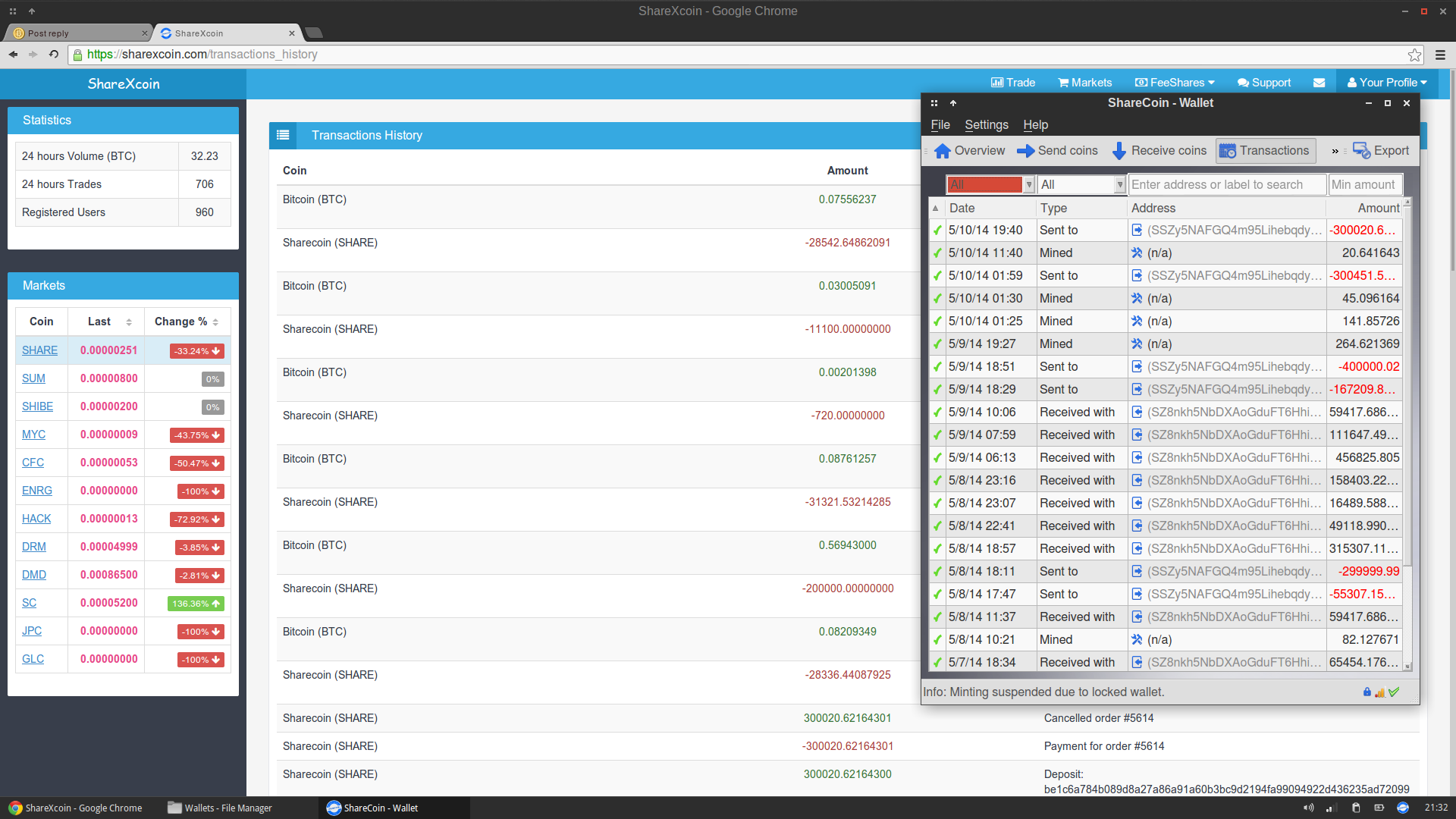
Task: Click address icon of 5/9/14 10:06 row
Action: click(1137, 412)
